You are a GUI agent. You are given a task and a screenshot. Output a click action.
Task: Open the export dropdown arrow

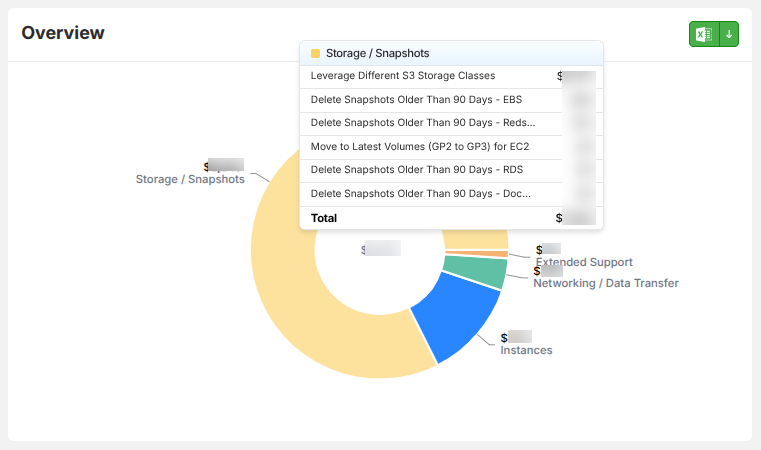tap(729, 34)
